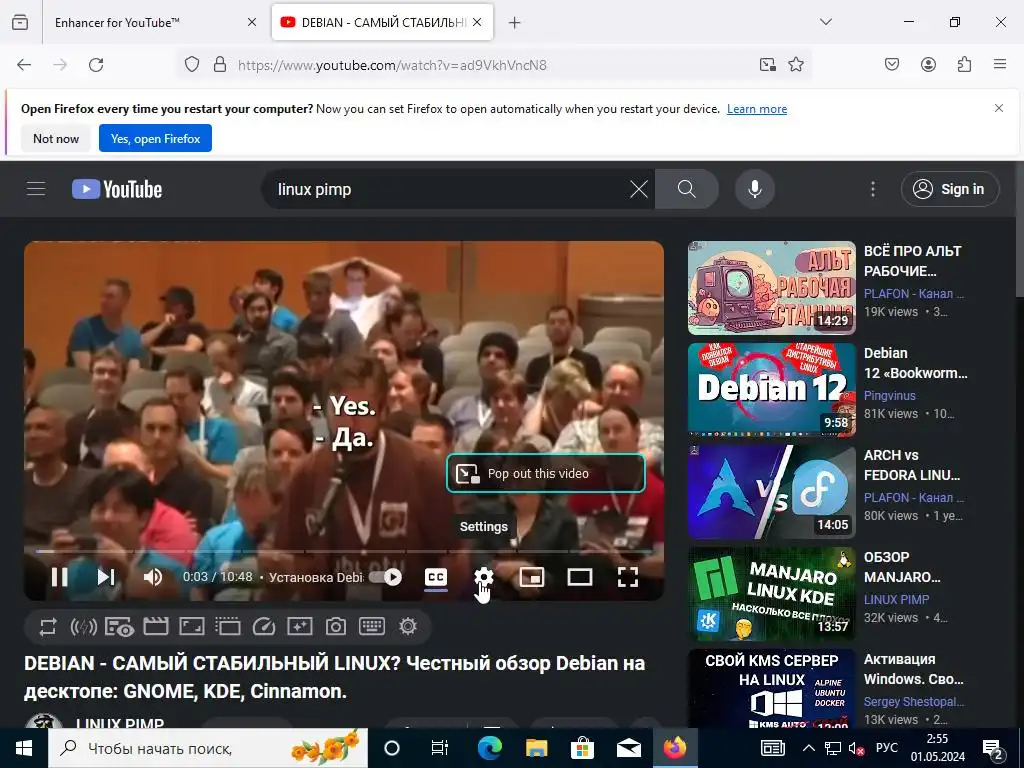The height and width of the screenshot is (768, 1024).
Task: Take a screenshot with the camera icon
Action: (336, 627)
